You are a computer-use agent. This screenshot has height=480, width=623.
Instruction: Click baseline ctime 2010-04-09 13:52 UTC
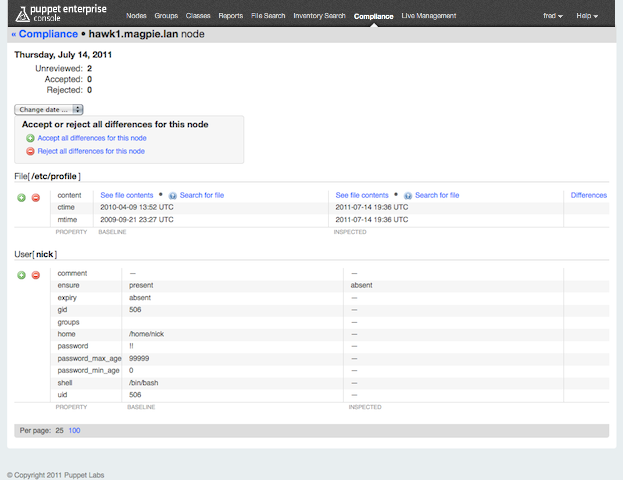tap(137, 207)
